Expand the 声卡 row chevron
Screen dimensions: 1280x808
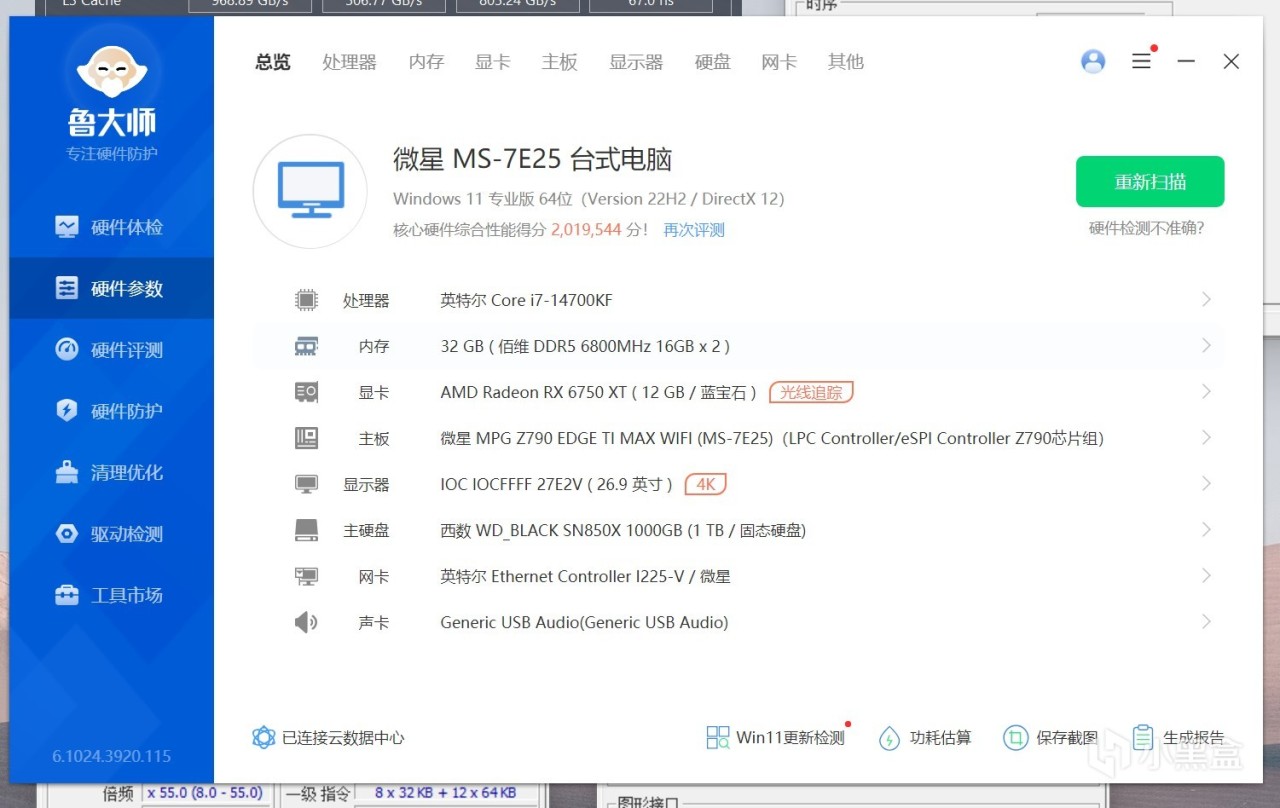click(x=1206, y=622)
